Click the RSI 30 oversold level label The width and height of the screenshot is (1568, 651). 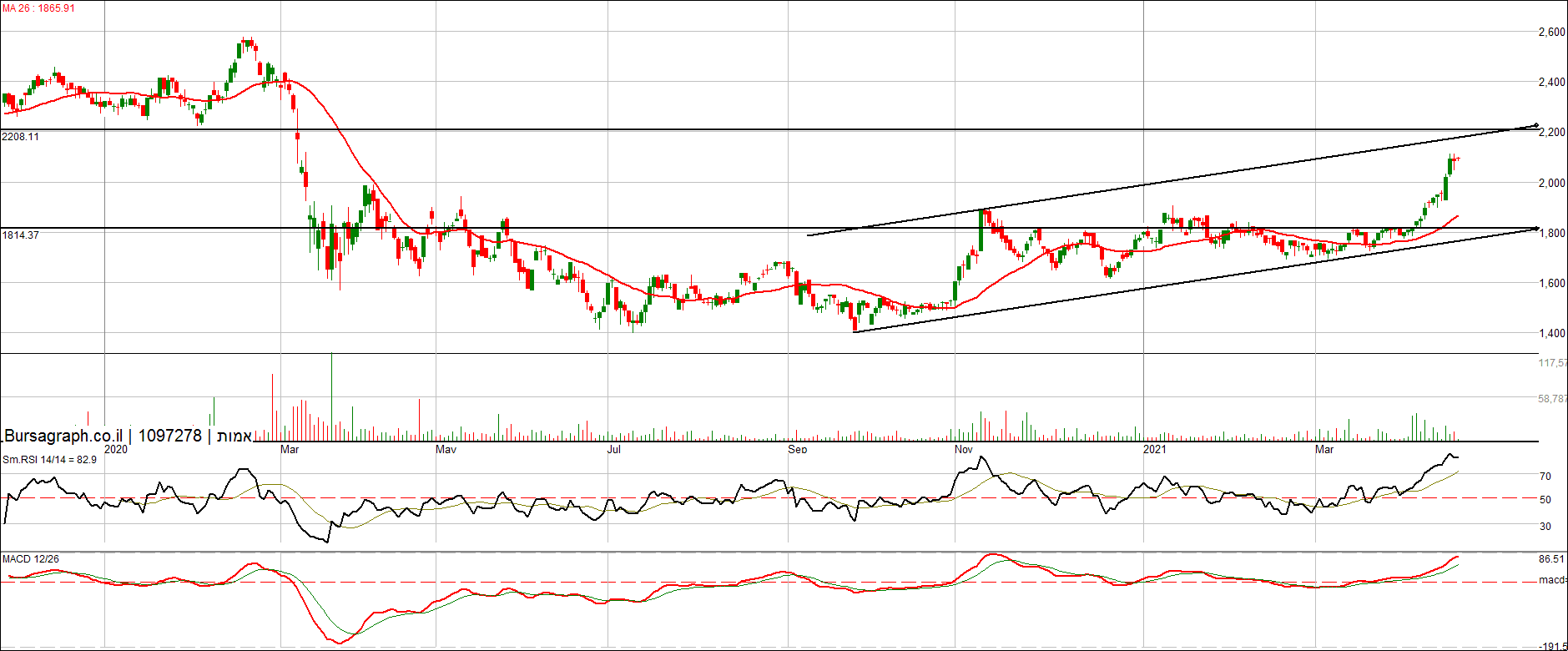pyautogui.click(x=1545, y=527)
